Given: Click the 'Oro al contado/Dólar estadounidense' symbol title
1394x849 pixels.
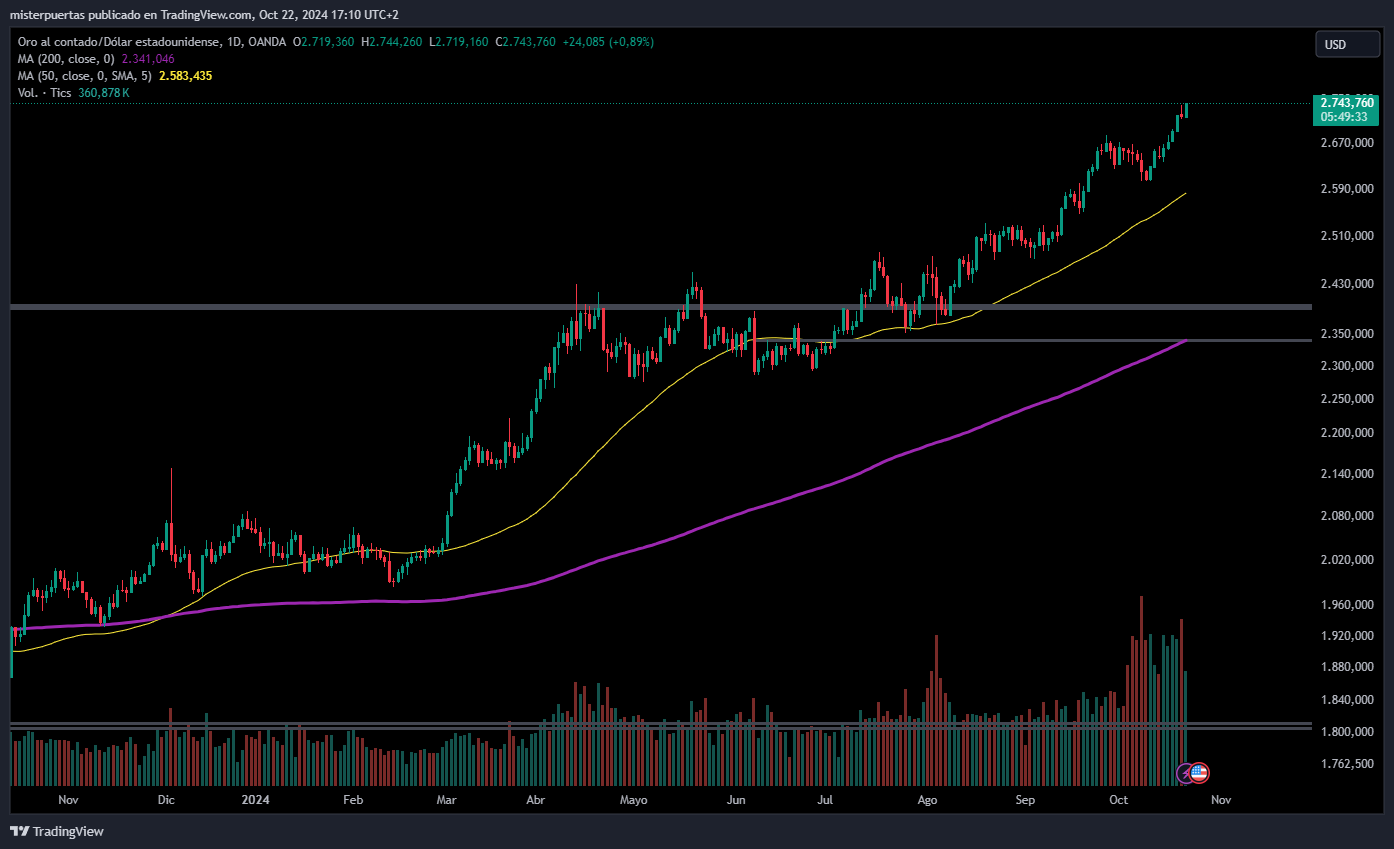Looking at the screenshot, I should pyautogui.click(x=119, y=42).
